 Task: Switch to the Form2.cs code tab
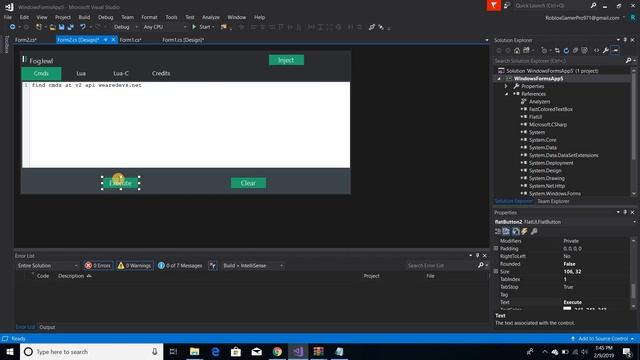(26, 40)
